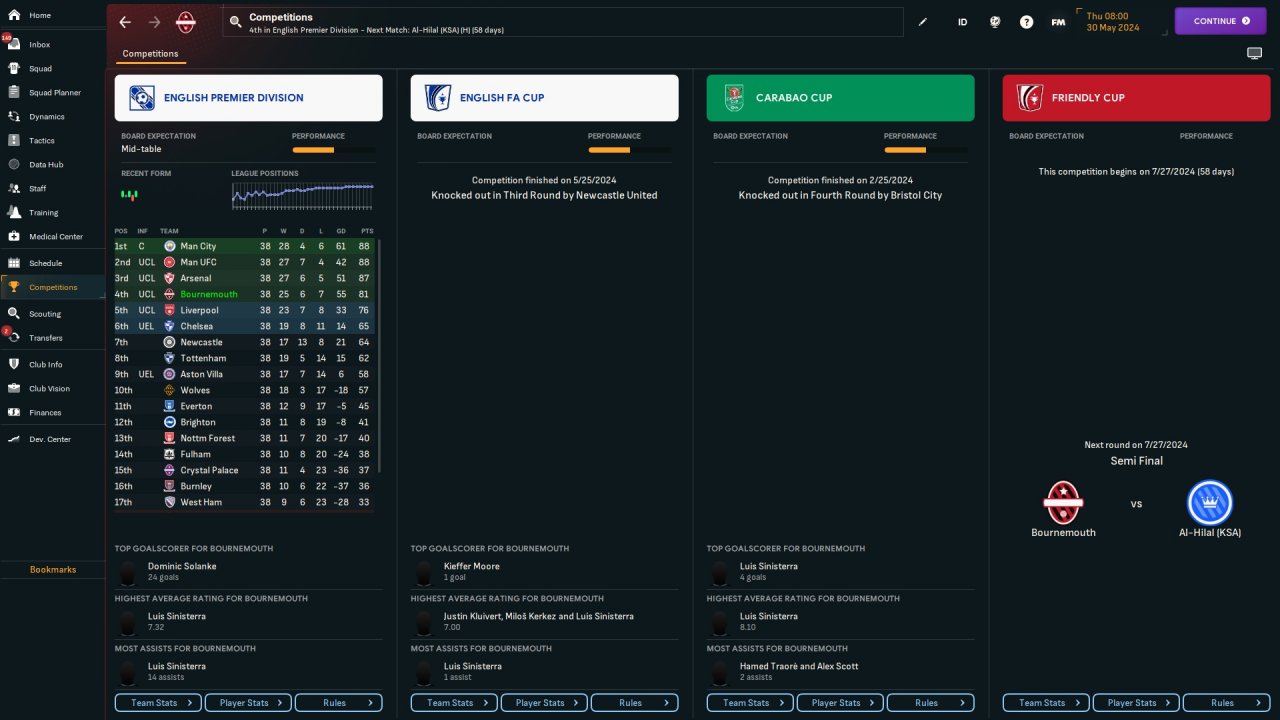Open the Transfers section
Screen dimensions: 1280x720
(46, 338)
